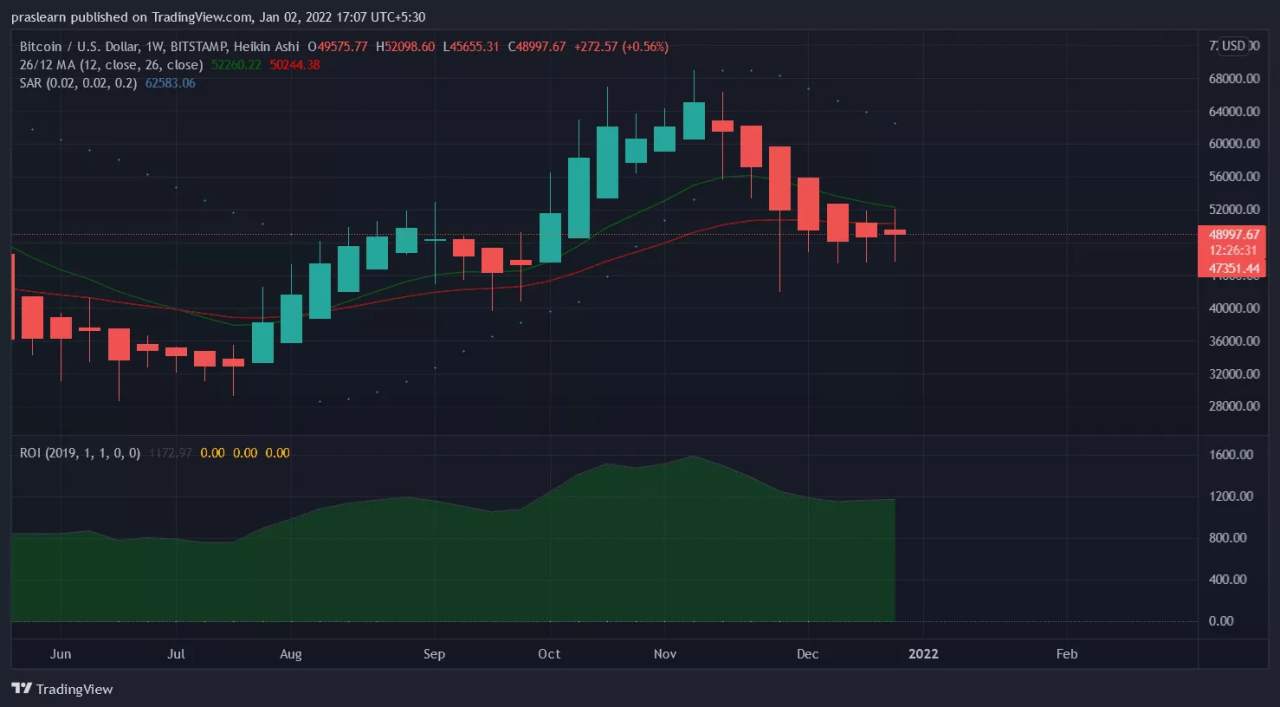Click the change value +272.57 (+0.56%)
1280x707 pixels.
coord(621,47)
